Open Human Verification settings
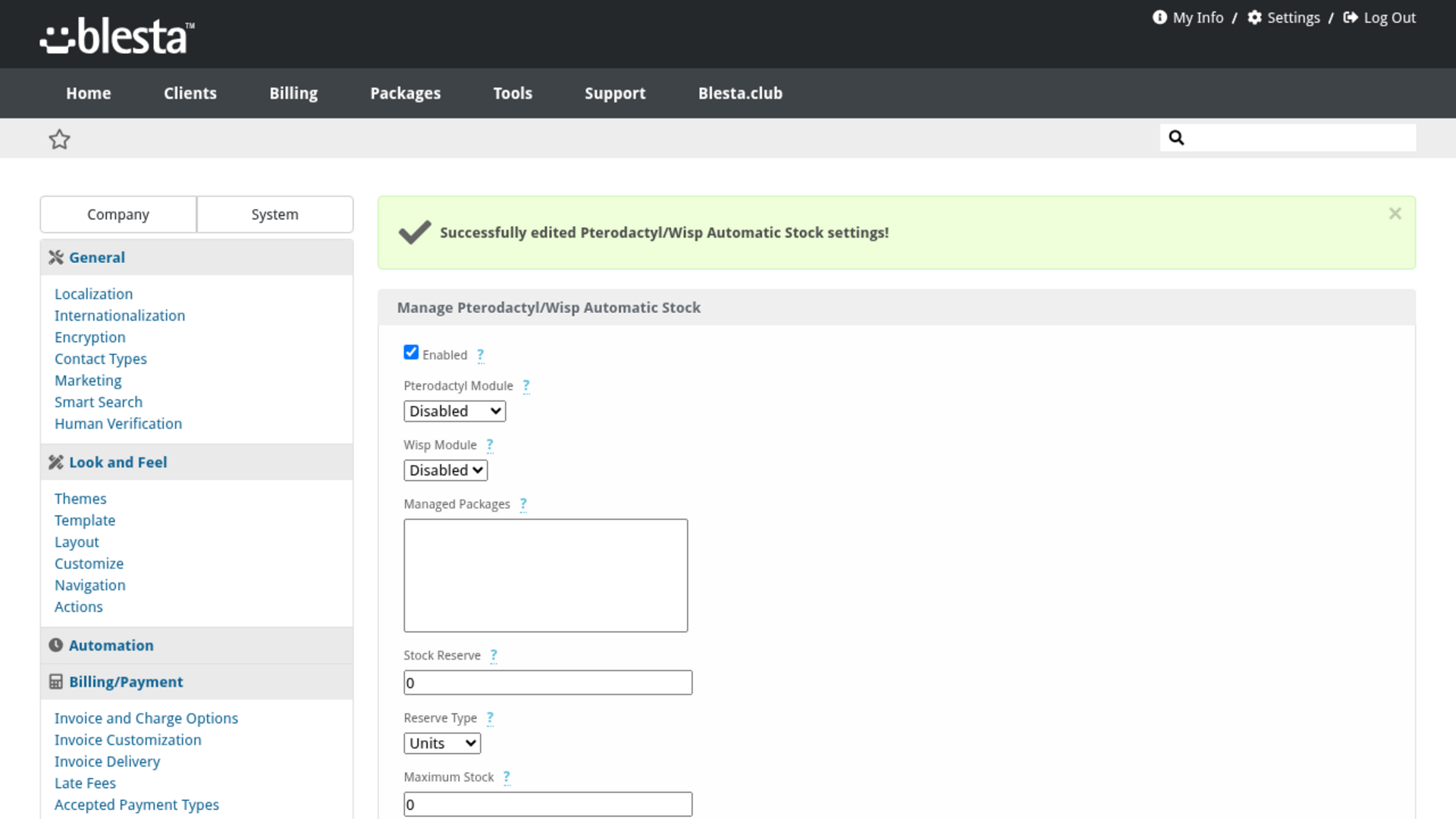1456x819 pixels. coord(118,424)
